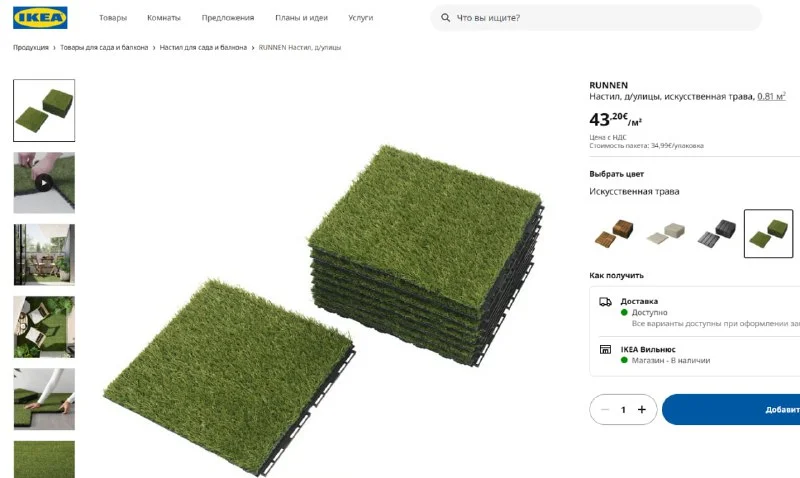This screenshot has width=800, height=478.
Task: Select the brown wood decking color
Action: coord(614,234)
